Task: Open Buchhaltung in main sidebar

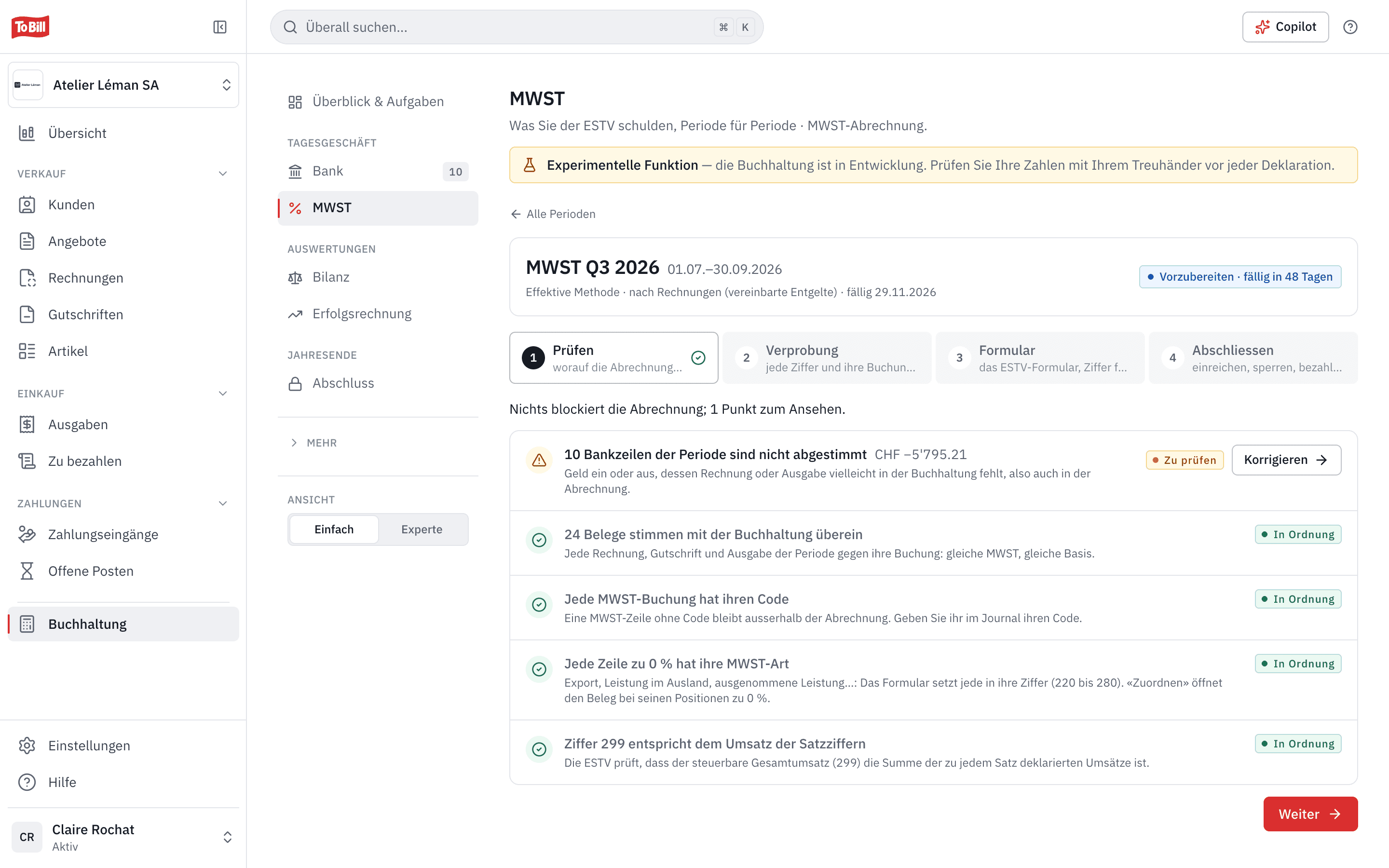Action: coord(123,624)
